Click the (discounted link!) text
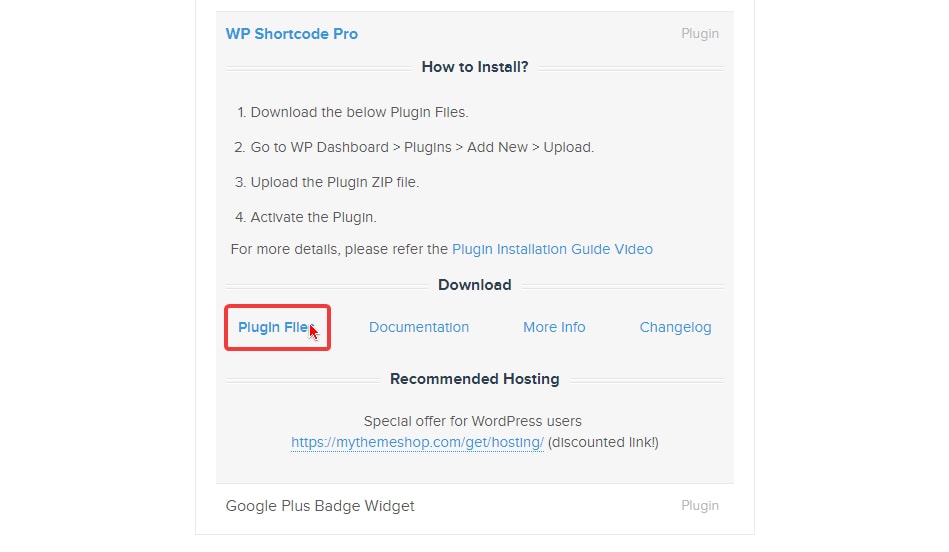Screen dimensions: 949x552 pos(603,442)
